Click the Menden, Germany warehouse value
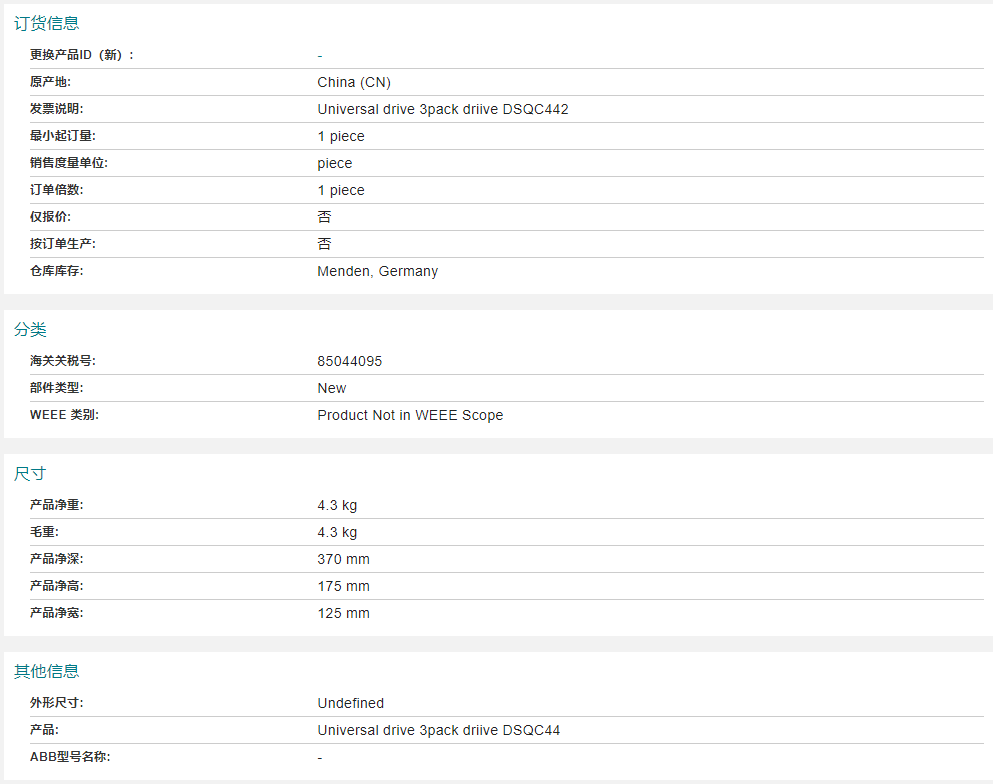 [x=377, y=271]
